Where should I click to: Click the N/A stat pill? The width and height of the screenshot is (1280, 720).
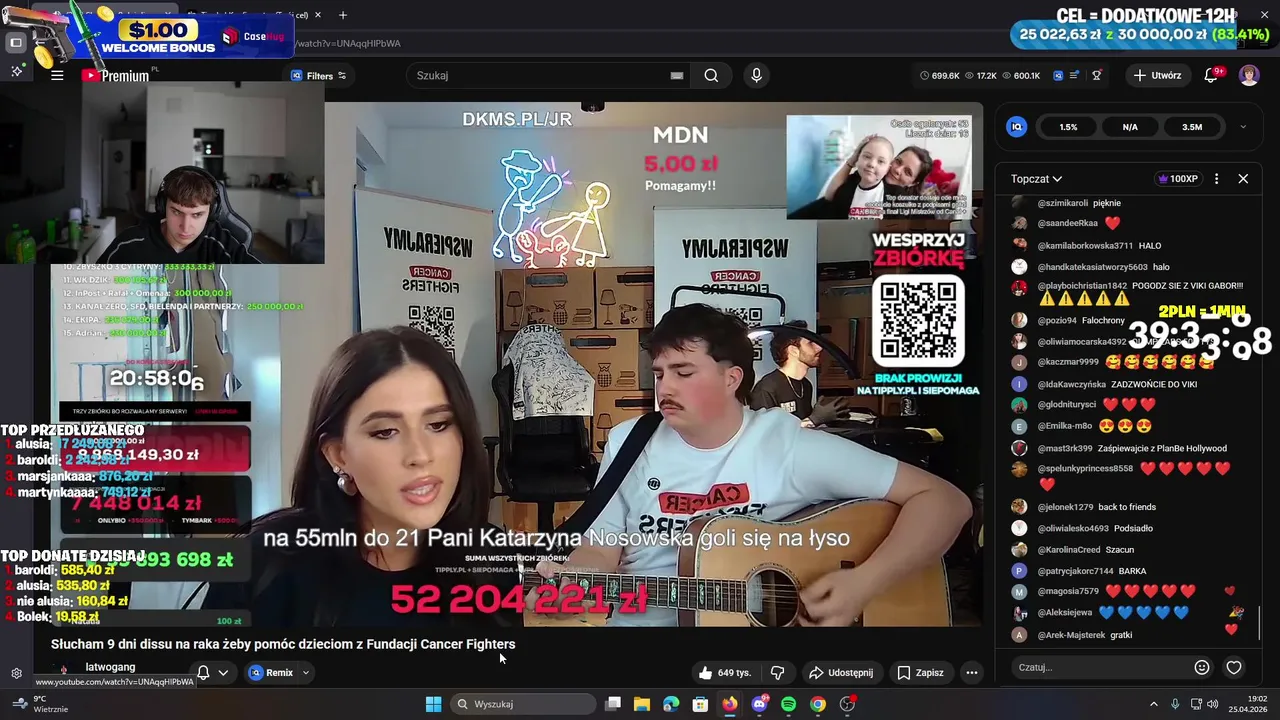pyautogui.click(x=1130, y=127)
